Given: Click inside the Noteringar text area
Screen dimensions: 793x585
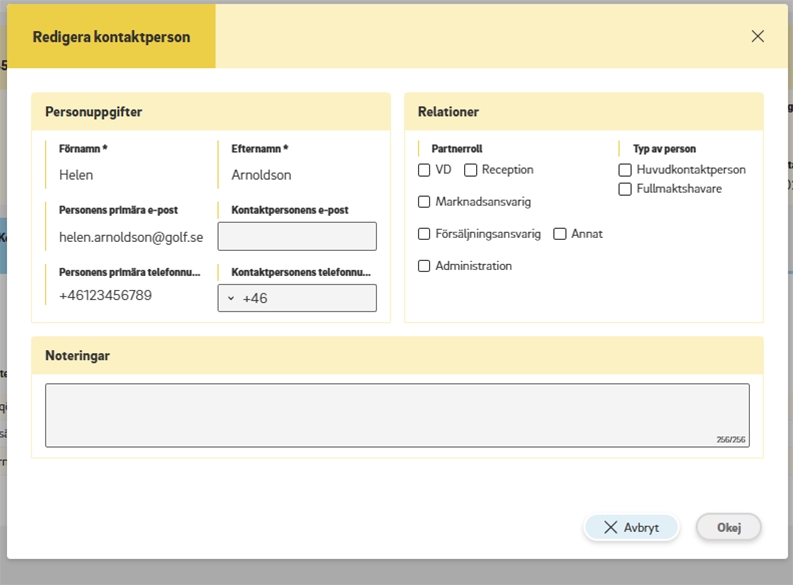Looking at the screenshot, I should 396,414.
